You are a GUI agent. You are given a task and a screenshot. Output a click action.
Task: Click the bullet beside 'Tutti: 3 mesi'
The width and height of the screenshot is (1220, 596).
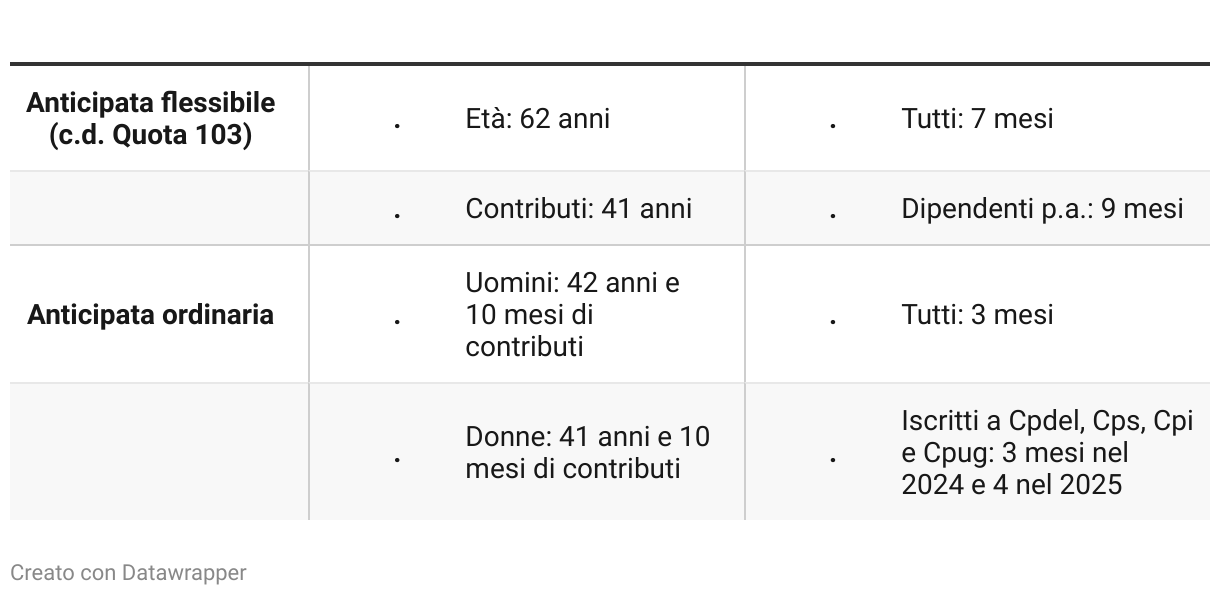tap(833, 321)
